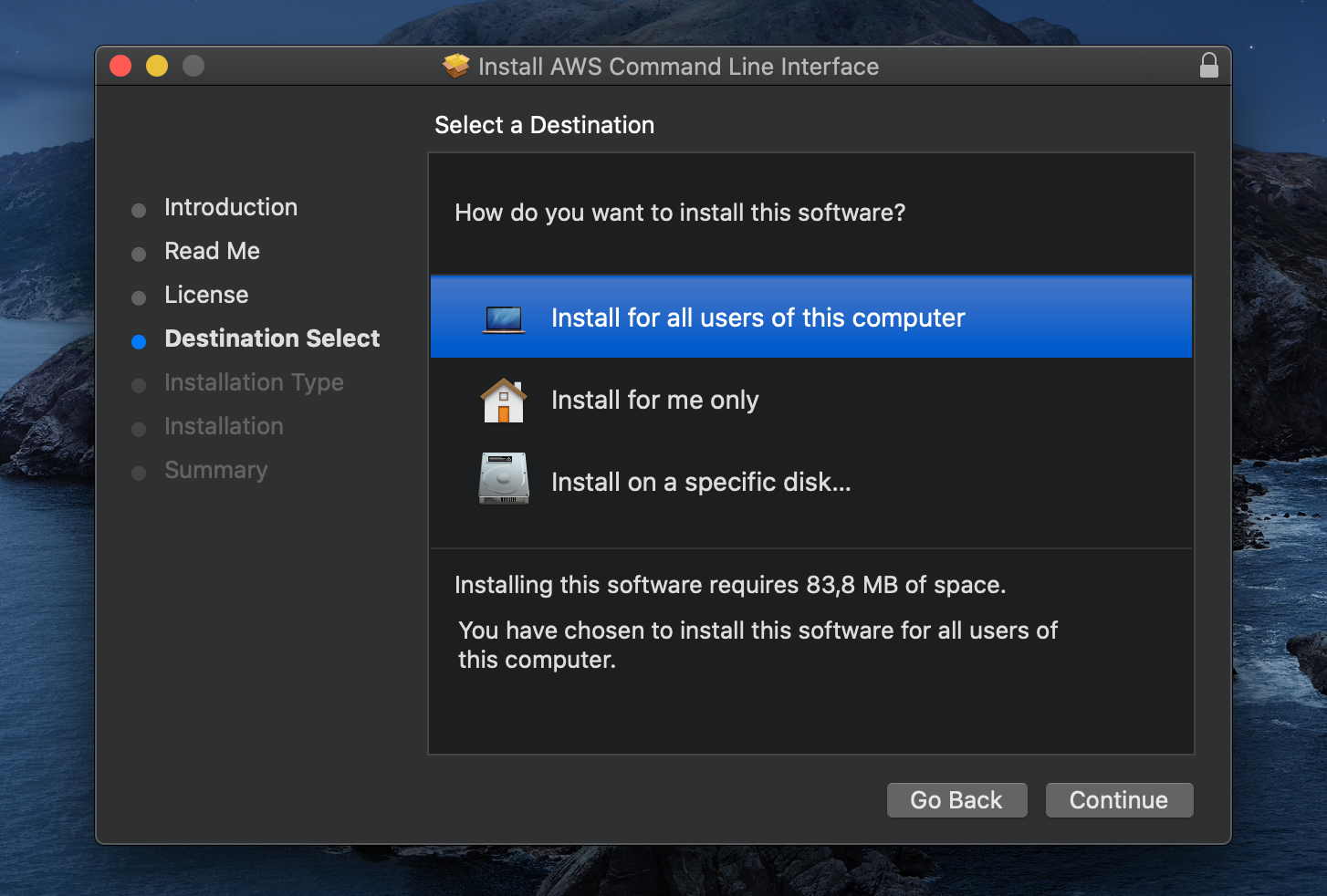Click the Install AWS Command Line Interface title
Image resolution: width=1327 pixels, height=896 pixels.
click(x=678, y=67)
